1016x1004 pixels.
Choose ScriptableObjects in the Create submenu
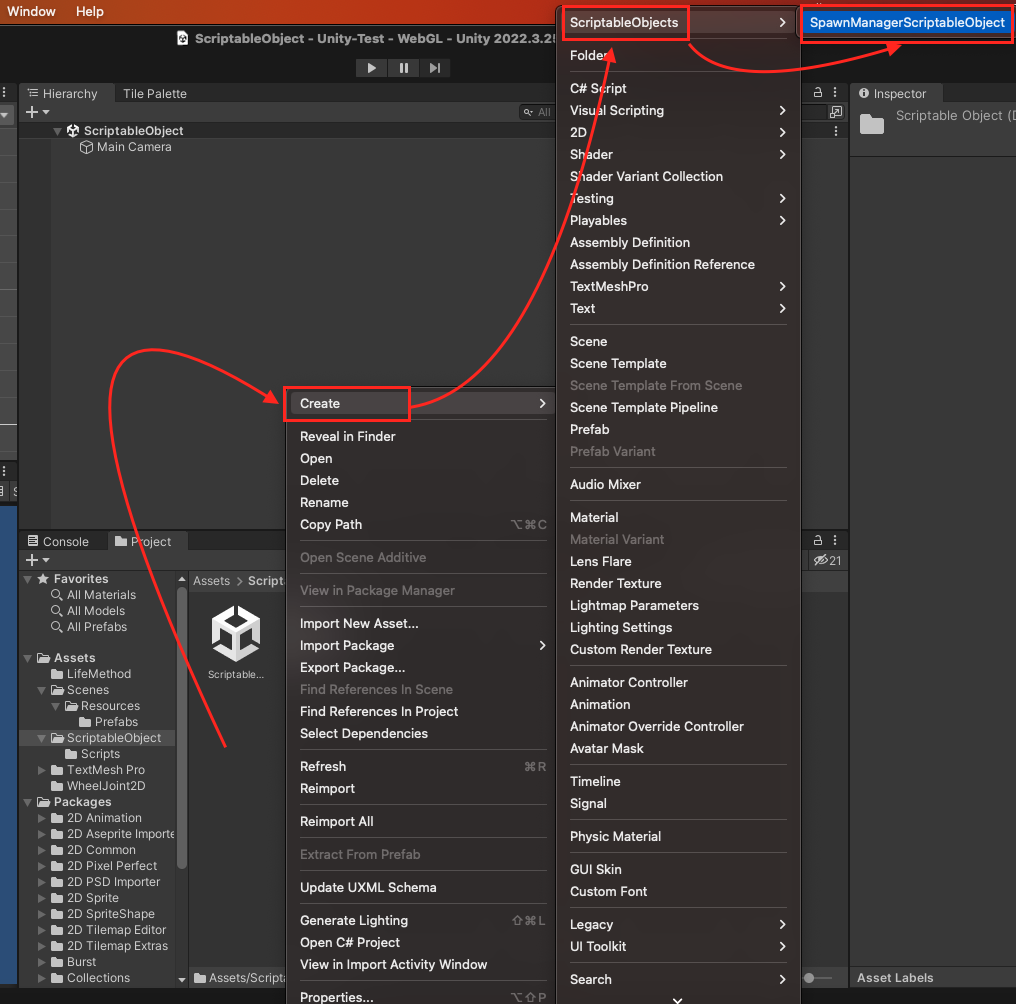678,22
